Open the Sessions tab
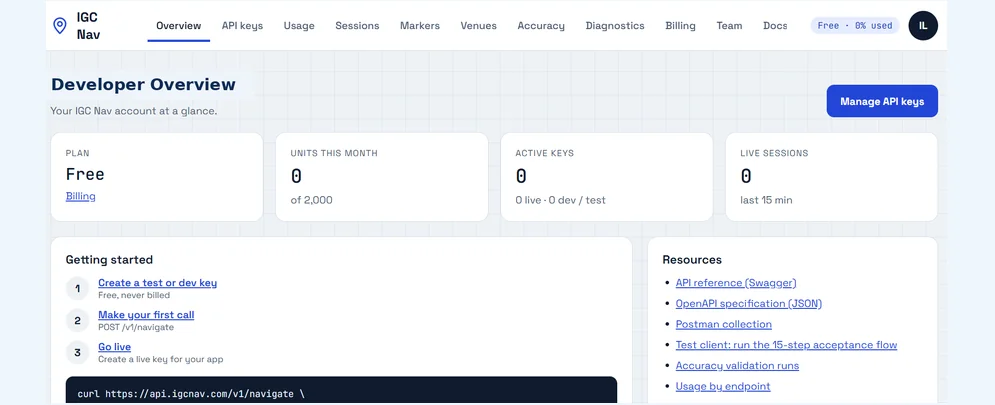This screenshot has height=405, width=995. coord(357,26)
